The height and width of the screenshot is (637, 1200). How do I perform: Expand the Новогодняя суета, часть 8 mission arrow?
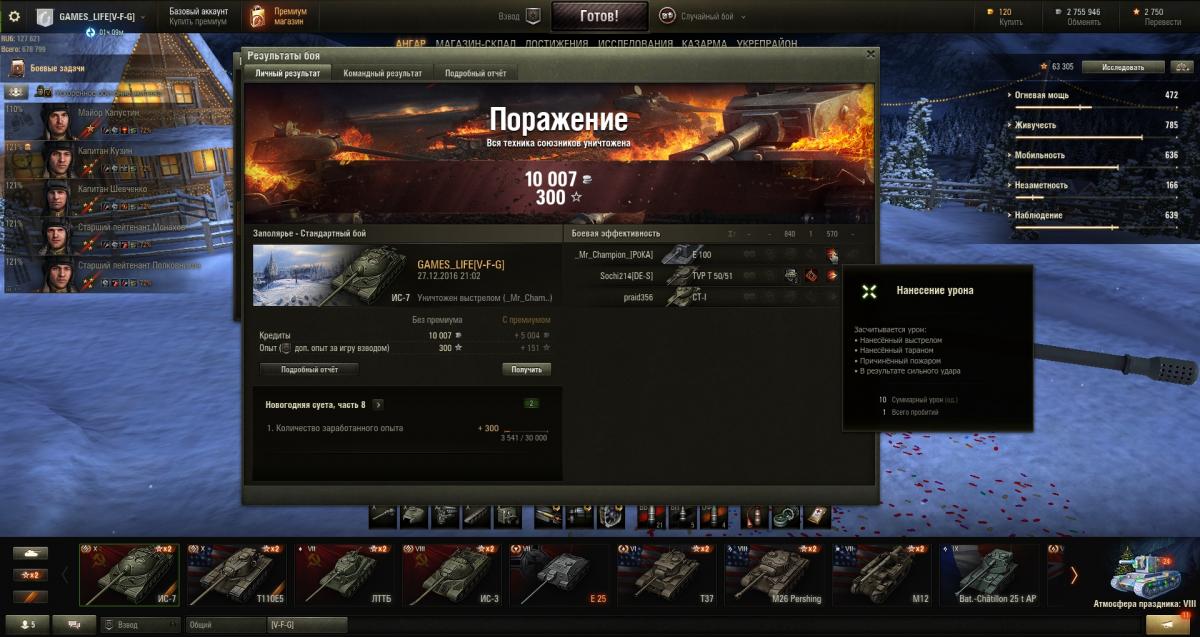(x=378, y=405)
